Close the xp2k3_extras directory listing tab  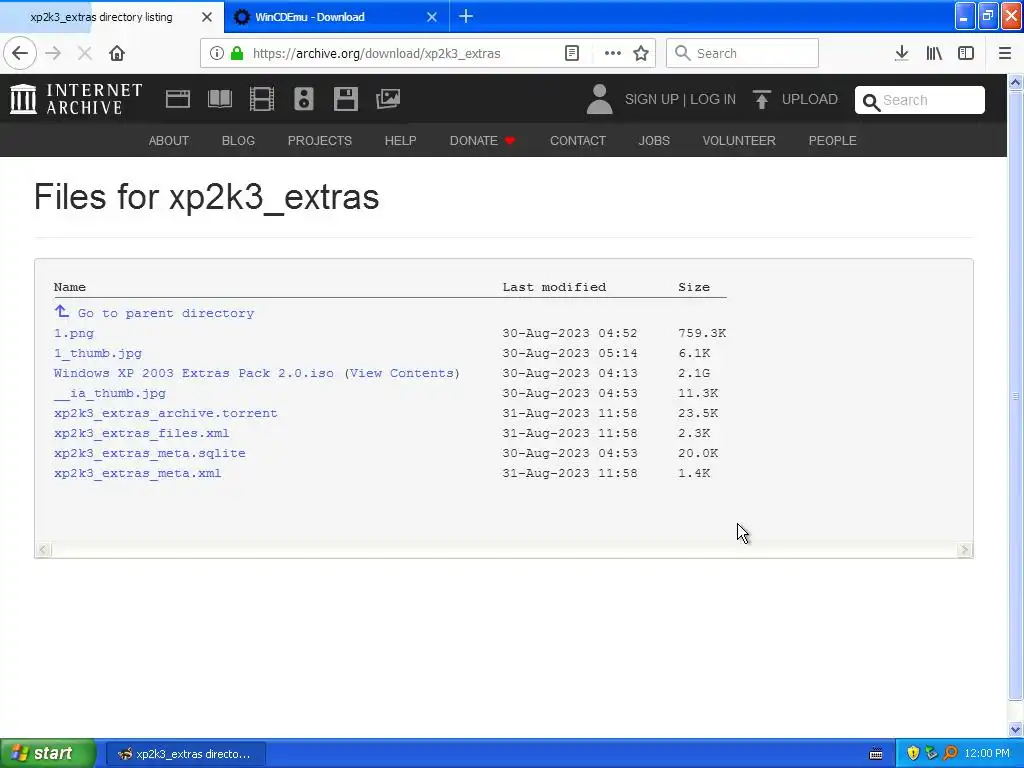(x=207, y=17)
